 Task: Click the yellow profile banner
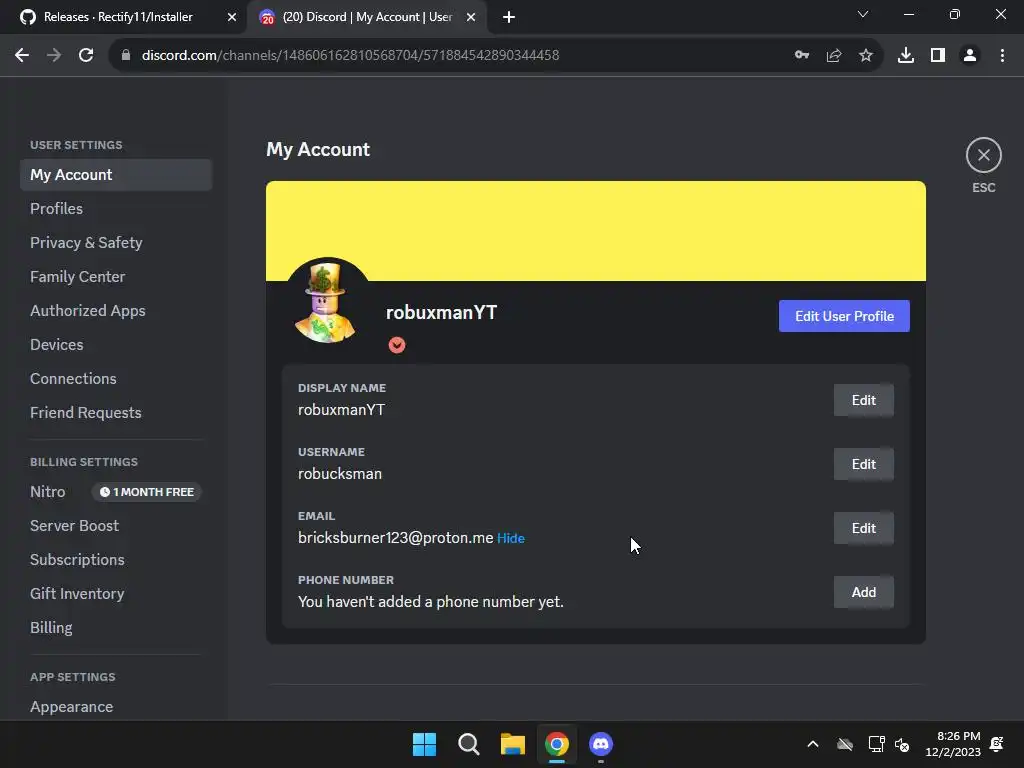[x=596, y=231]
